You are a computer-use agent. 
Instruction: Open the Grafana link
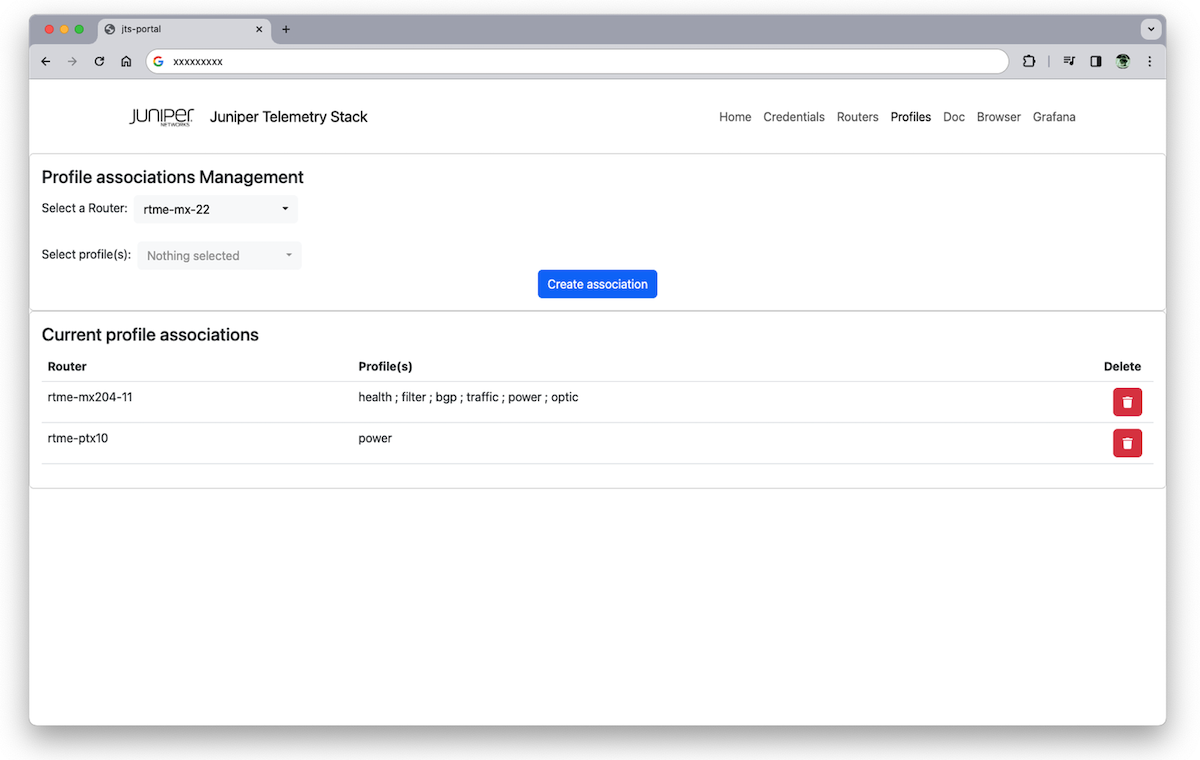(x=1054, y=117)
